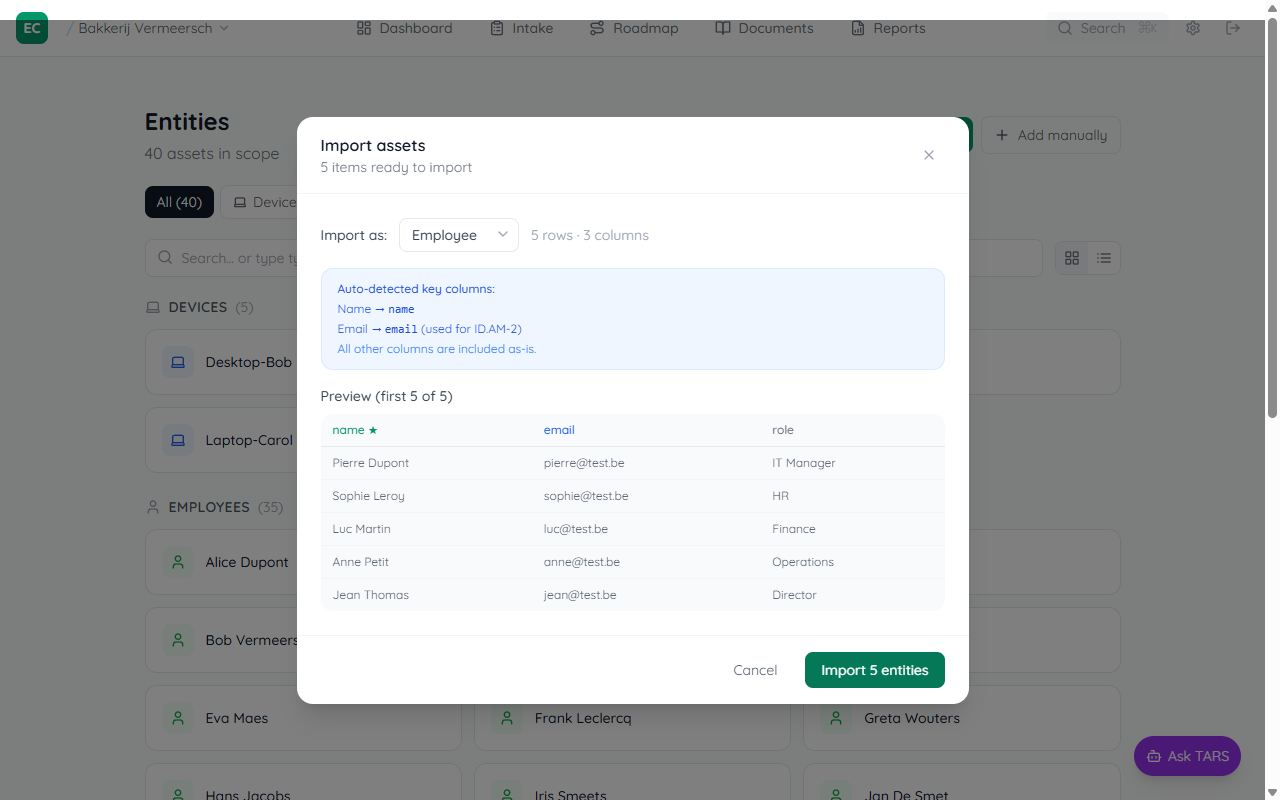This screenshot has width=1280, height=800.
Task: Click the sign-out icon
Action: coord(1232,28)
